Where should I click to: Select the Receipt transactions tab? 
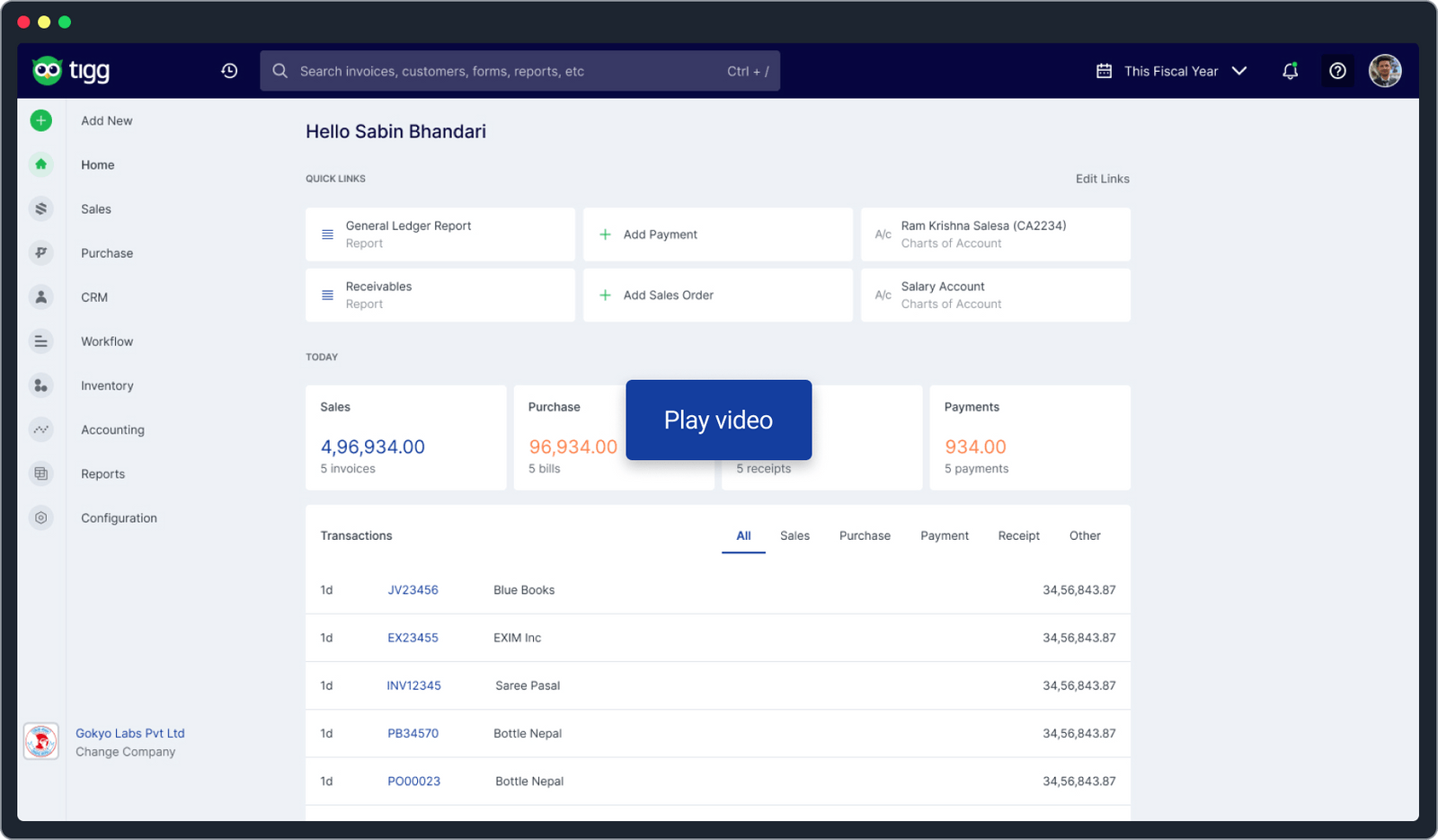[x=1018, y=535]
